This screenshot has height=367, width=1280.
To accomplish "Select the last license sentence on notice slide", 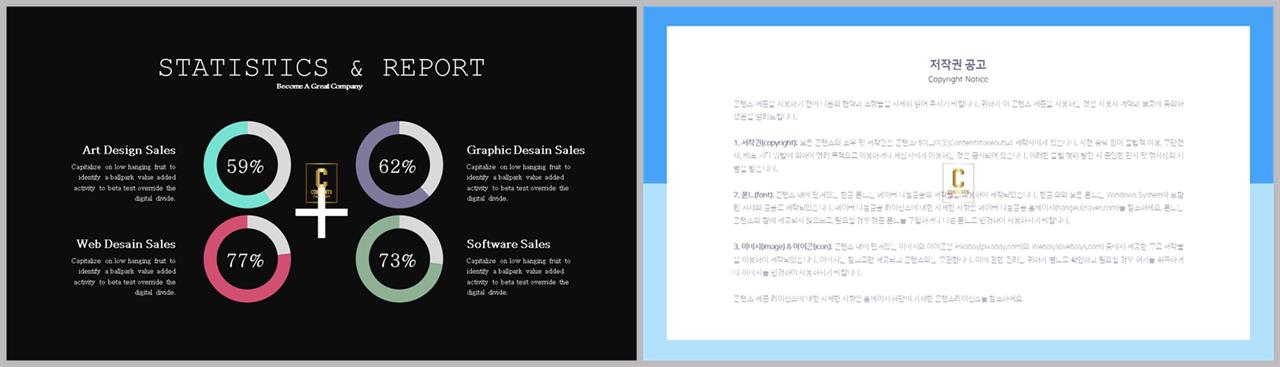I will point(879,298).
